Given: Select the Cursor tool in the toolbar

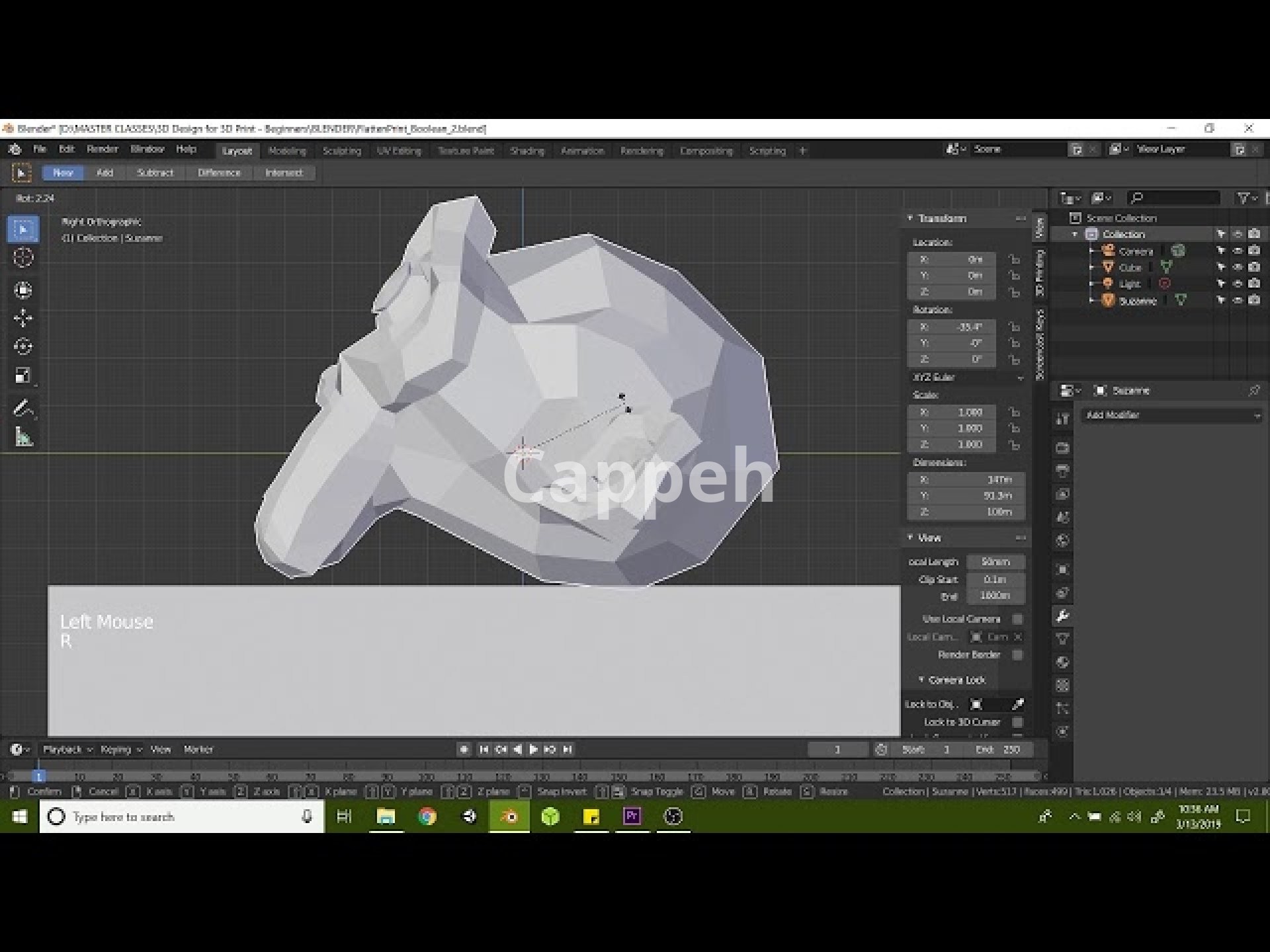Looking at the screenshot, I should coord(23,258).
